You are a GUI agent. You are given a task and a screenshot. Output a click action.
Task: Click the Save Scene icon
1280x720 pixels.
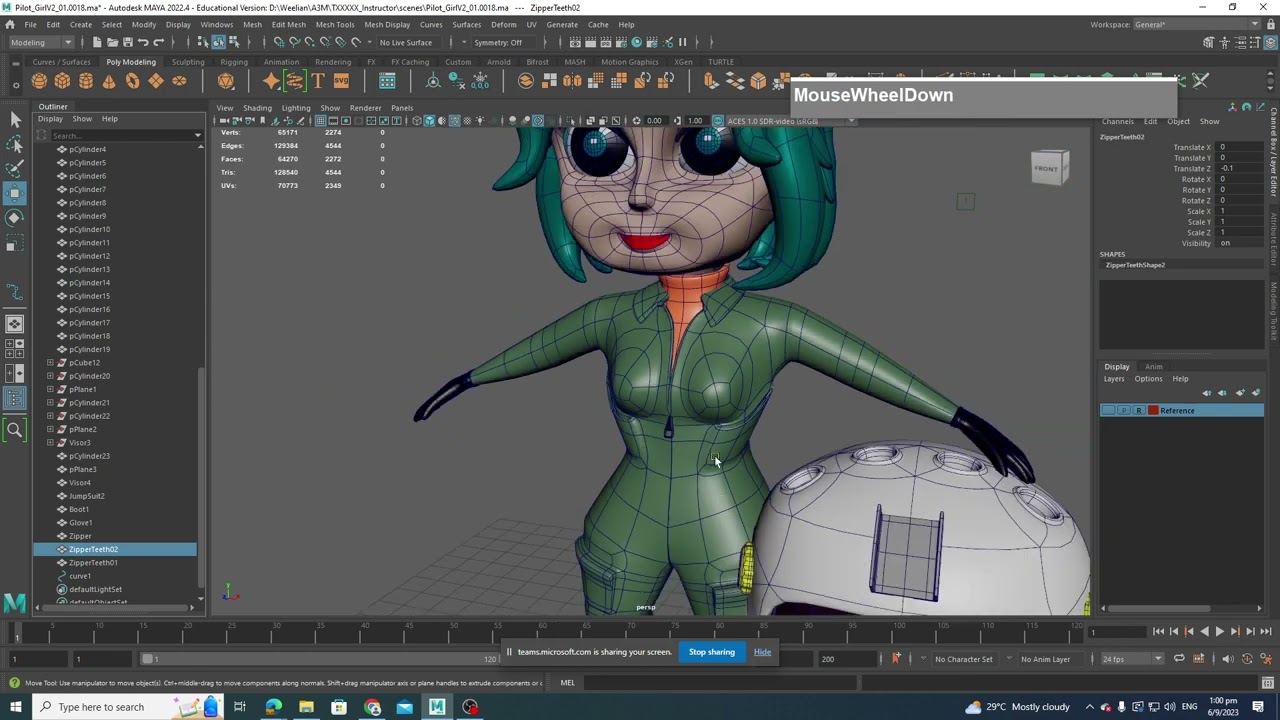[127, 42]
